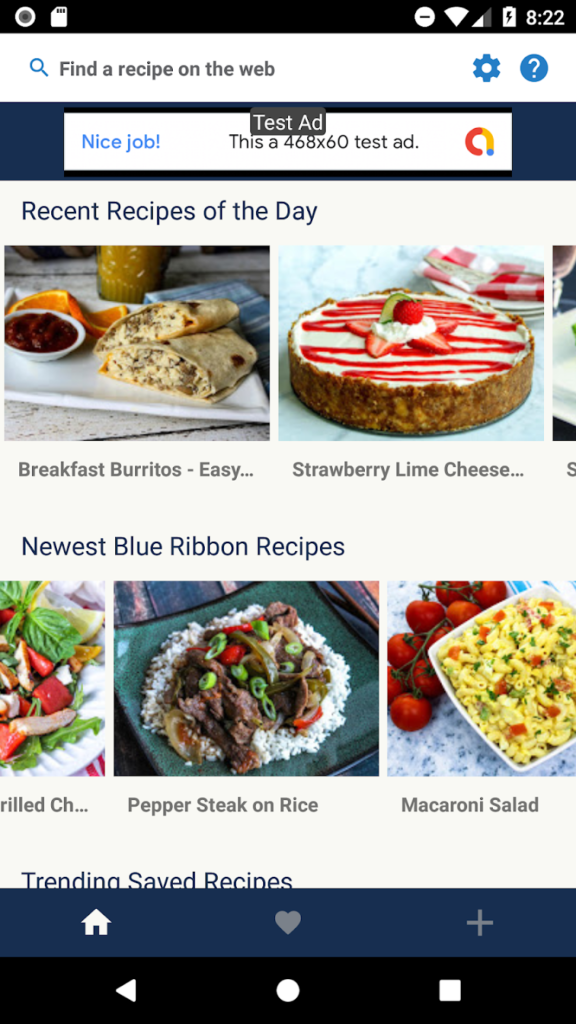The width and height of the screenshot is (576, 1024).
Task: Tap the help question mark icon
Action: click(534, 69)
